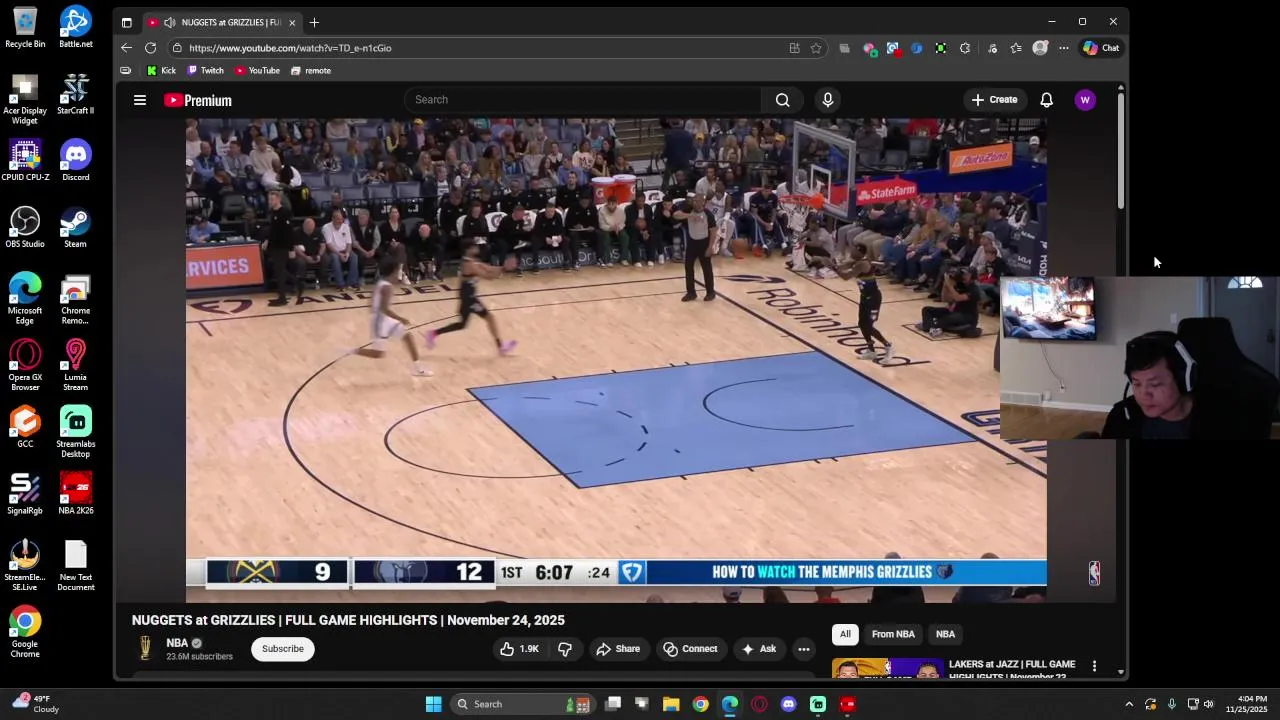Open Edge extensions puzzle icon

click(x=965, y=48)
